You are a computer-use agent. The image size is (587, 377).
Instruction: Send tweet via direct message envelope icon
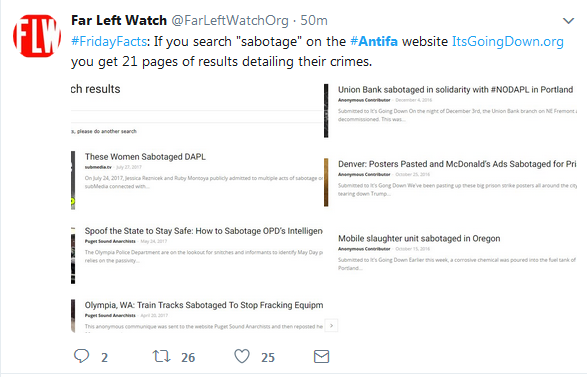point(322,356)
